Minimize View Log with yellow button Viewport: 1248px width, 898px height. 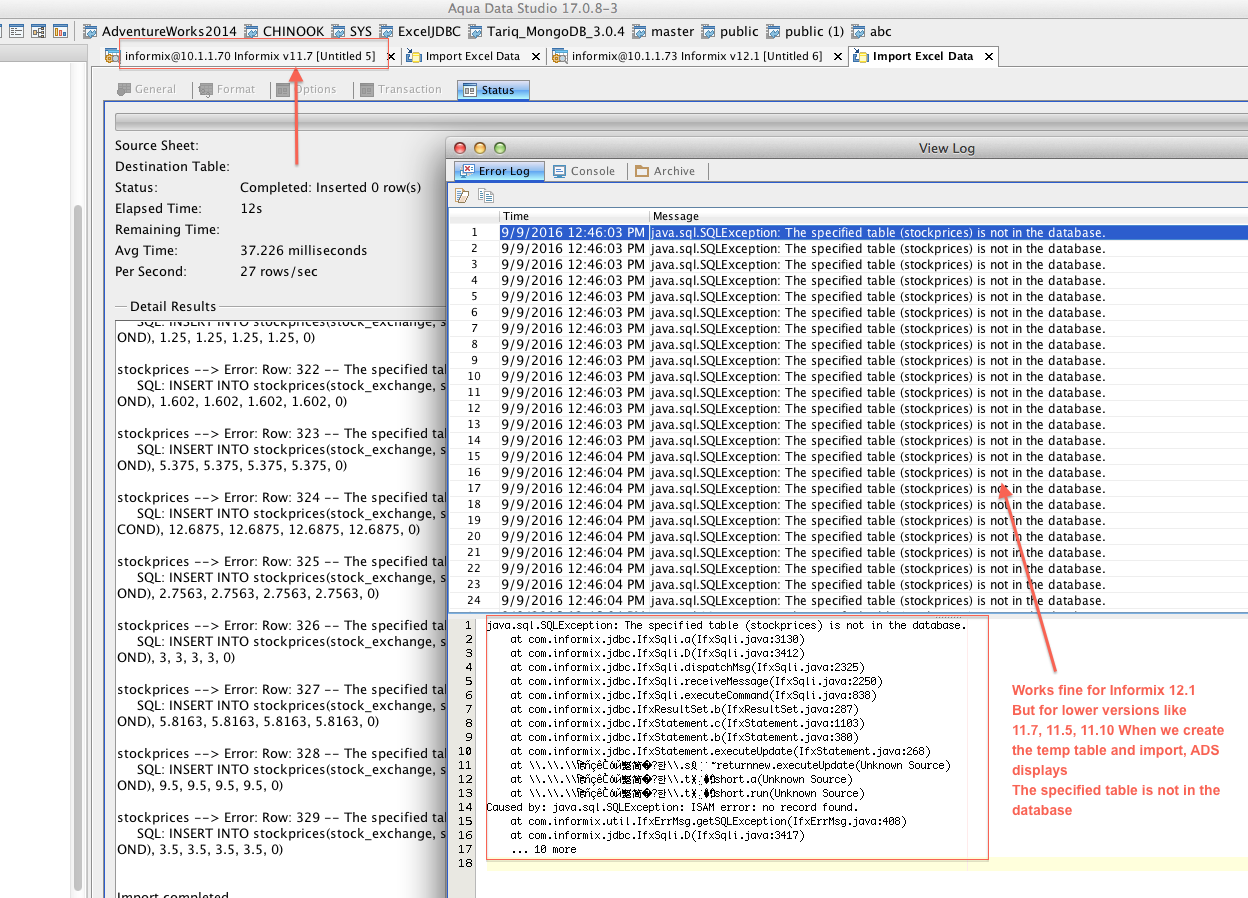[481, 148]
